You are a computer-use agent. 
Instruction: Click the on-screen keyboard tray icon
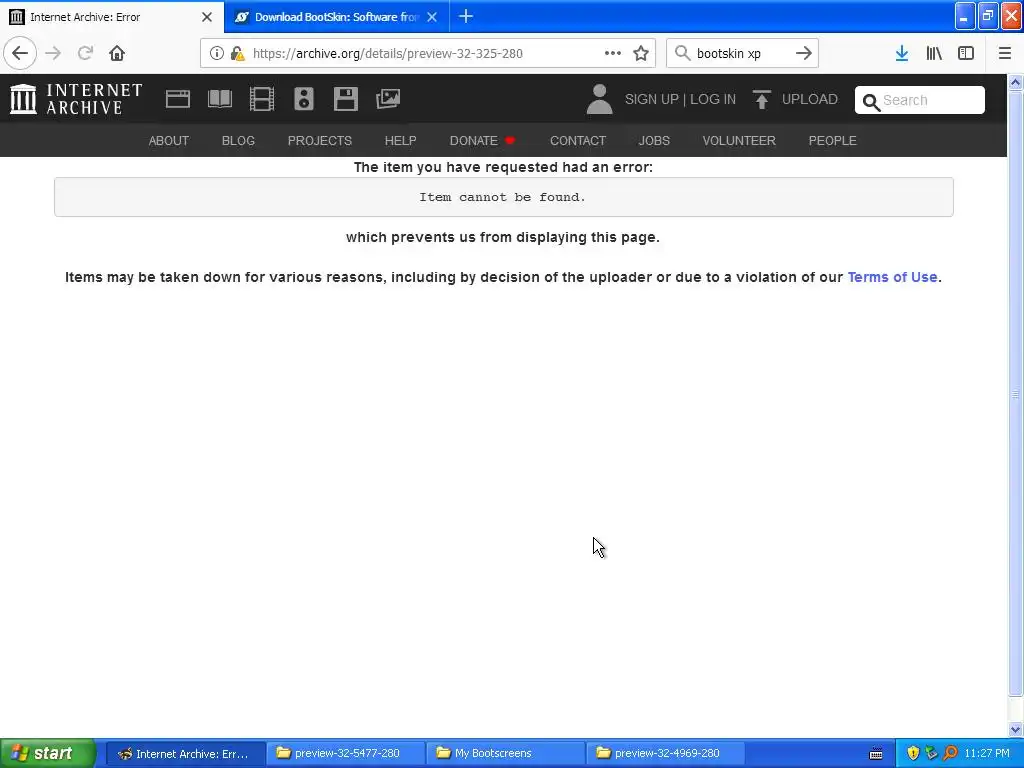(876, 754)
